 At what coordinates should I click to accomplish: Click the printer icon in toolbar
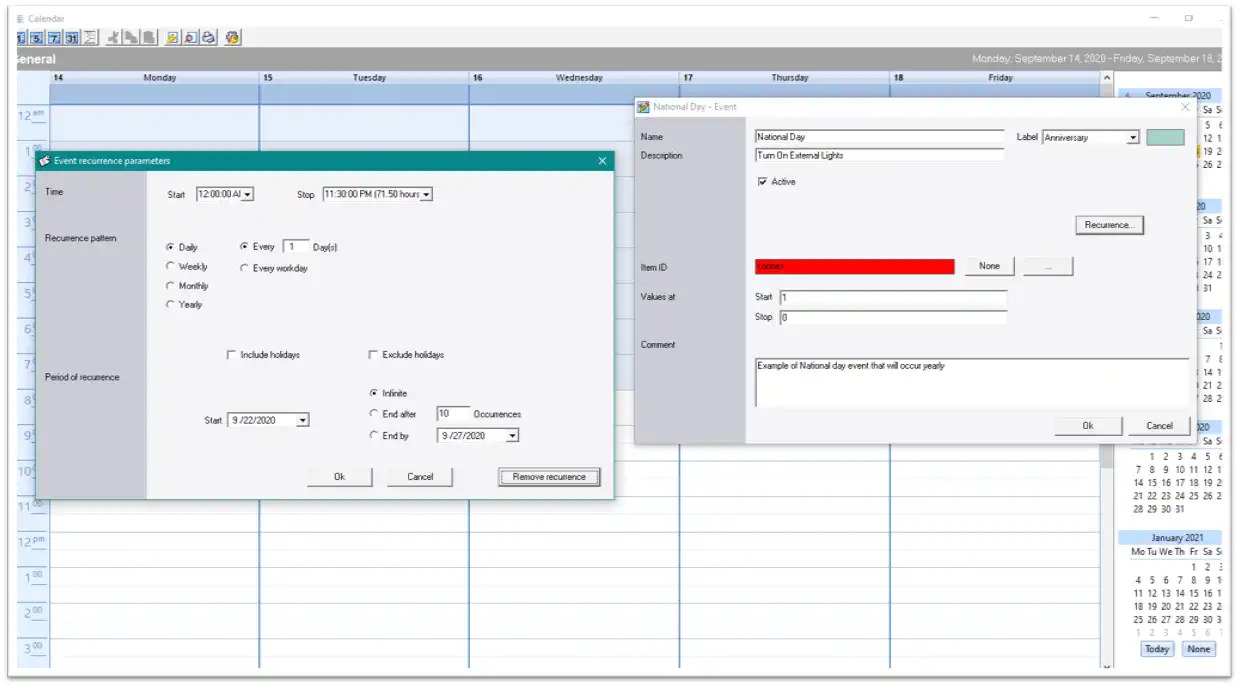point(208,38)
